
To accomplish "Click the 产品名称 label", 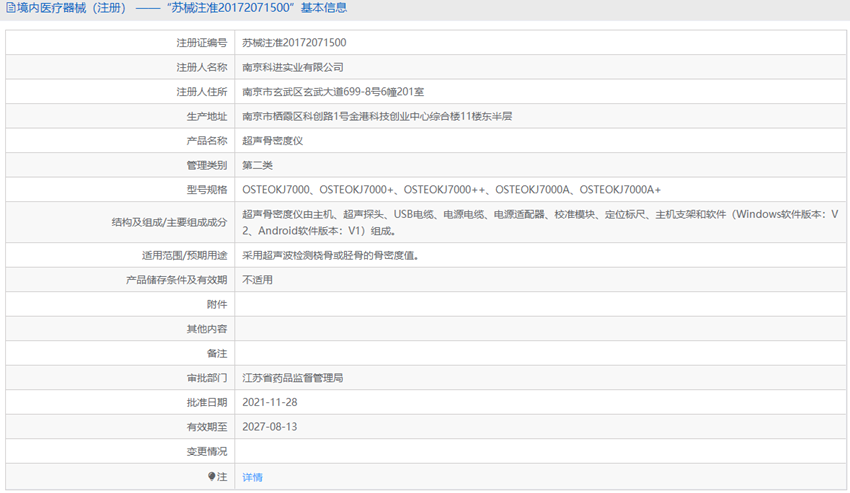I will tap(207, 140).
